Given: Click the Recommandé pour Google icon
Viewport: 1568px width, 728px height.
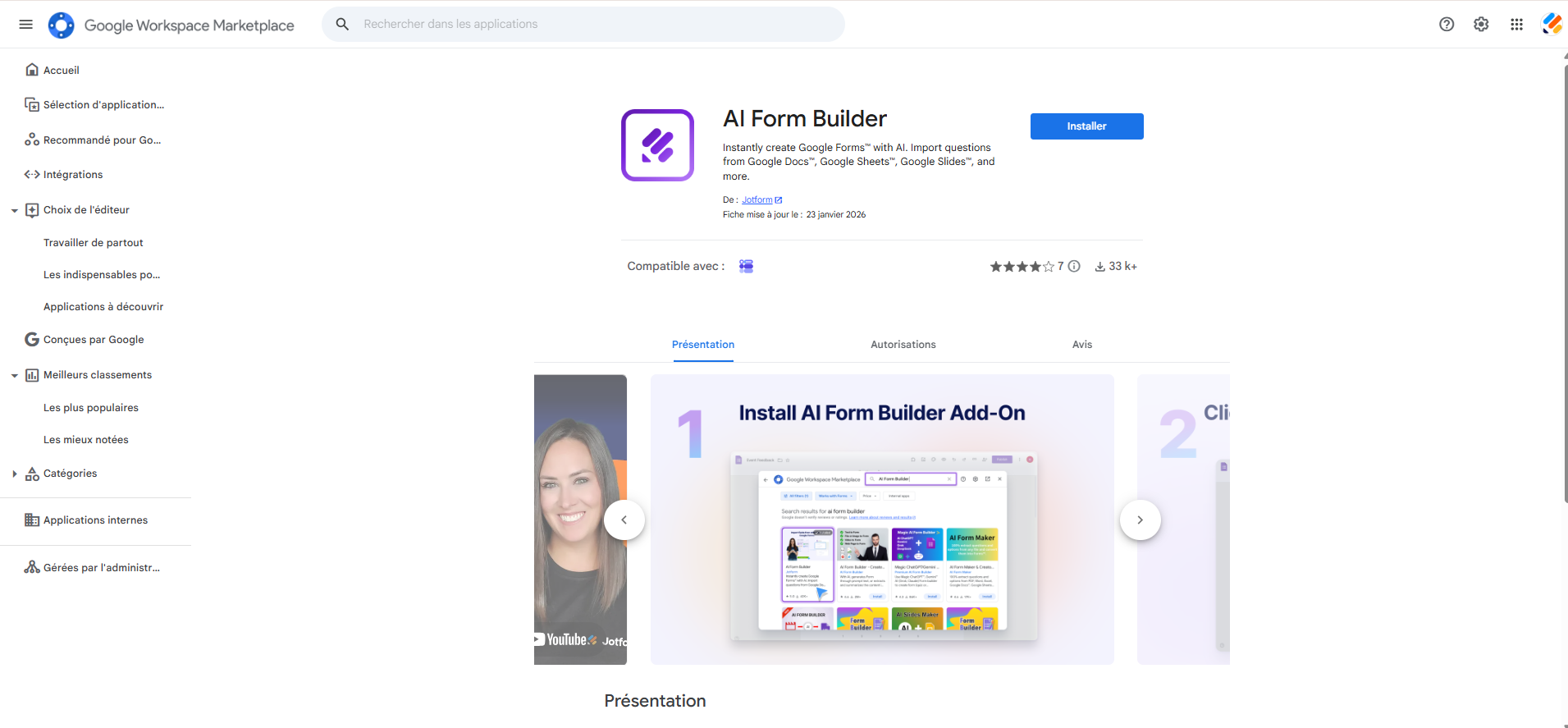Looking at the screenshot, I should click(32, 140).
